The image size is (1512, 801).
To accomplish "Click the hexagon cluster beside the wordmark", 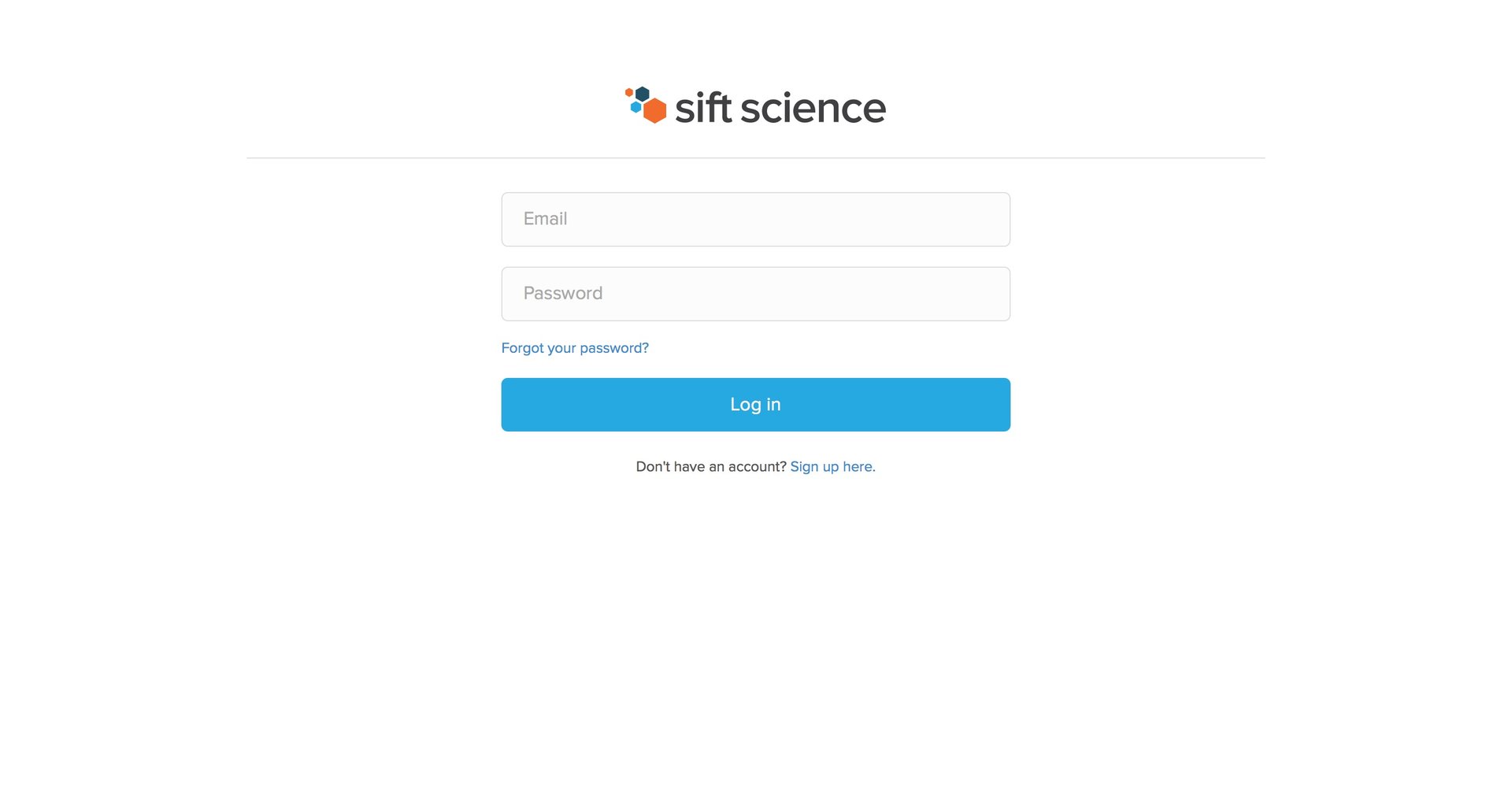I will pos(644,105).
